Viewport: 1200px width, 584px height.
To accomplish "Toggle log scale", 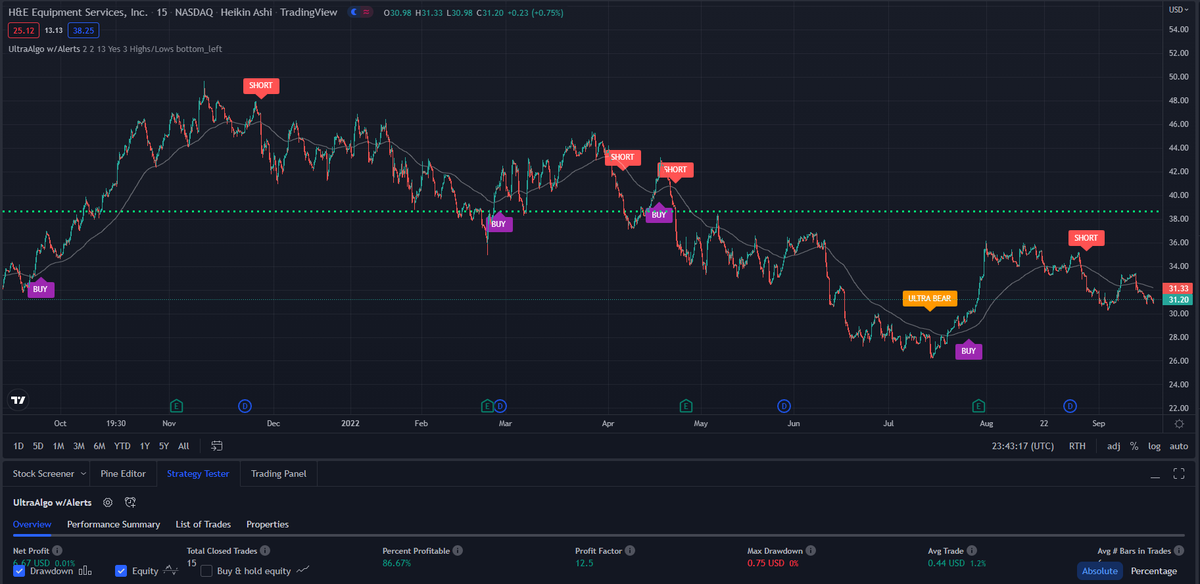I will (1155, 446).
